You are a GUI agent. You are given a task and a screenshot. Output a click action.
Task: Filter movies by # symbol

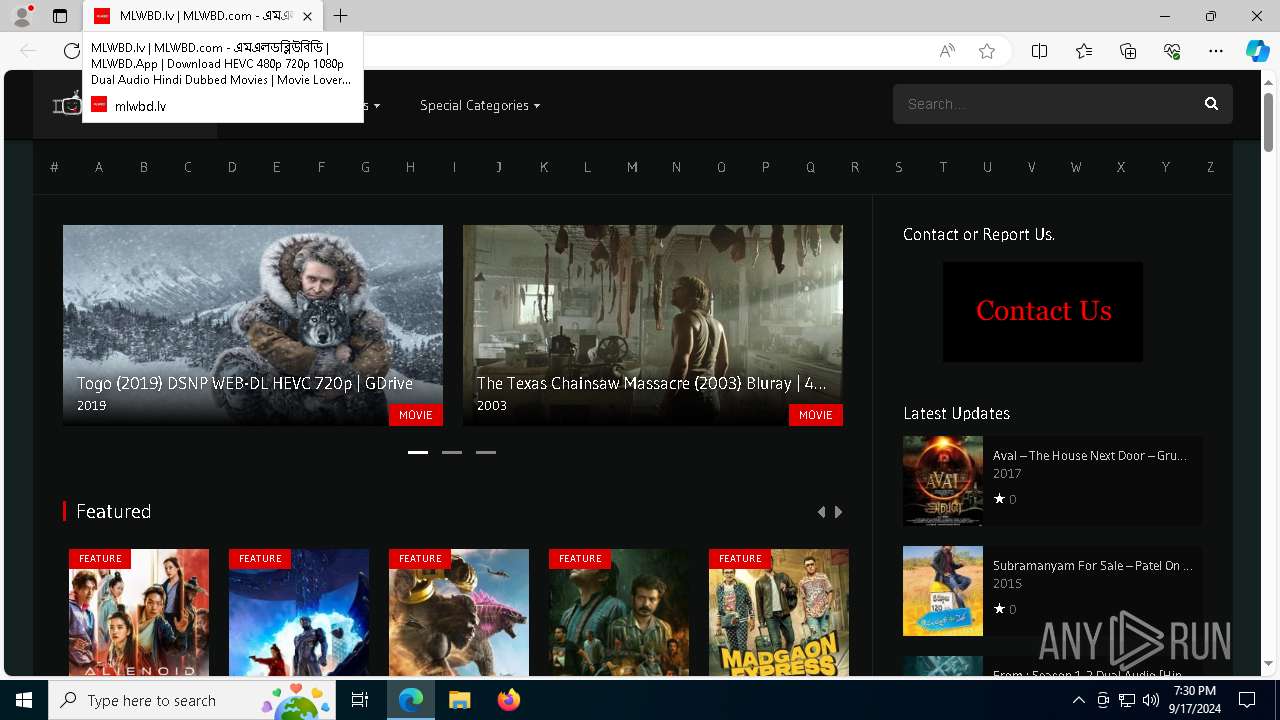click(x=54, y=167)
